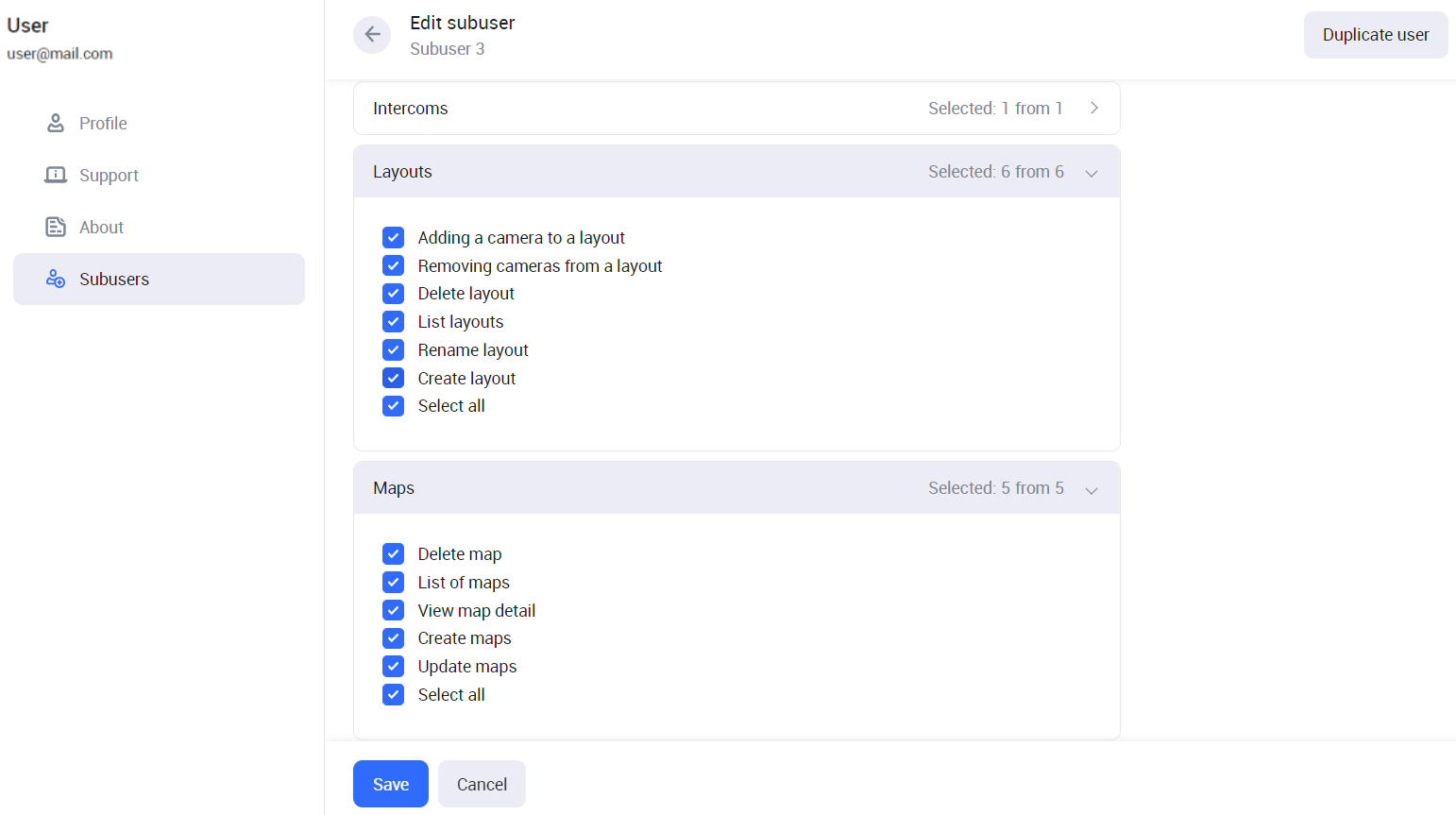Viewport: 1456px width, 815px height.
Task: Click the About document icon
Action: pos(56,227)
